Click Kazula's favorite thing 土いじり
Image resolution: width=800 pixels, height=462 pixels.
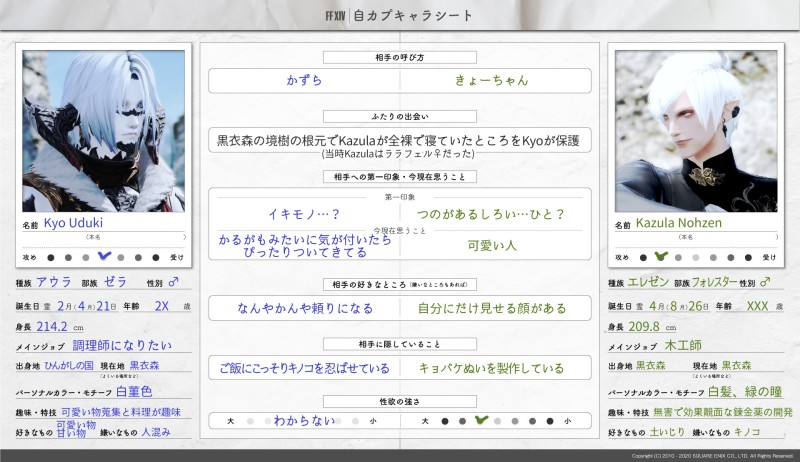tap(667, 432)
